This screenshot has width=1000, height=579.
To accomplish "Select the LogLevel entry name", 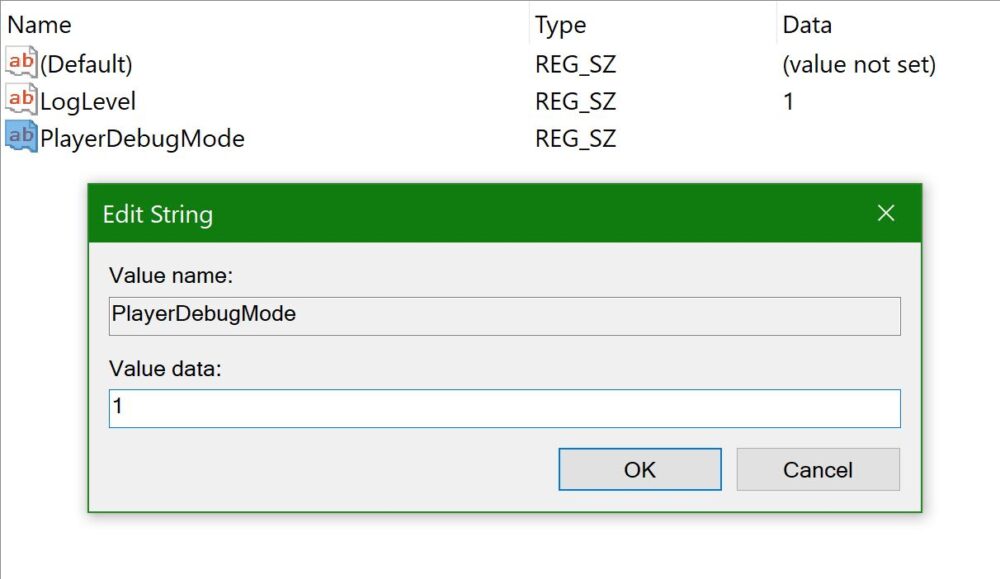I will pos(88,101).
